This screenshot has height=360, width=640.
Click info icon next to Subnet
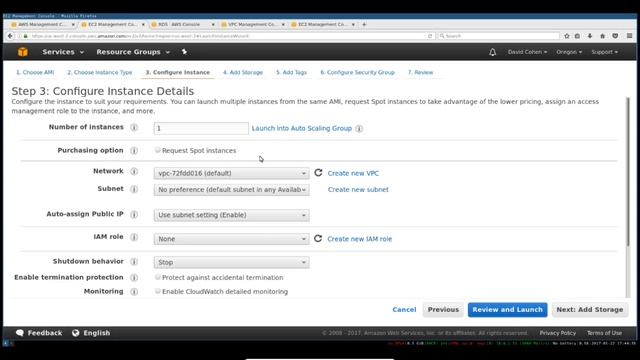point(134,189)
